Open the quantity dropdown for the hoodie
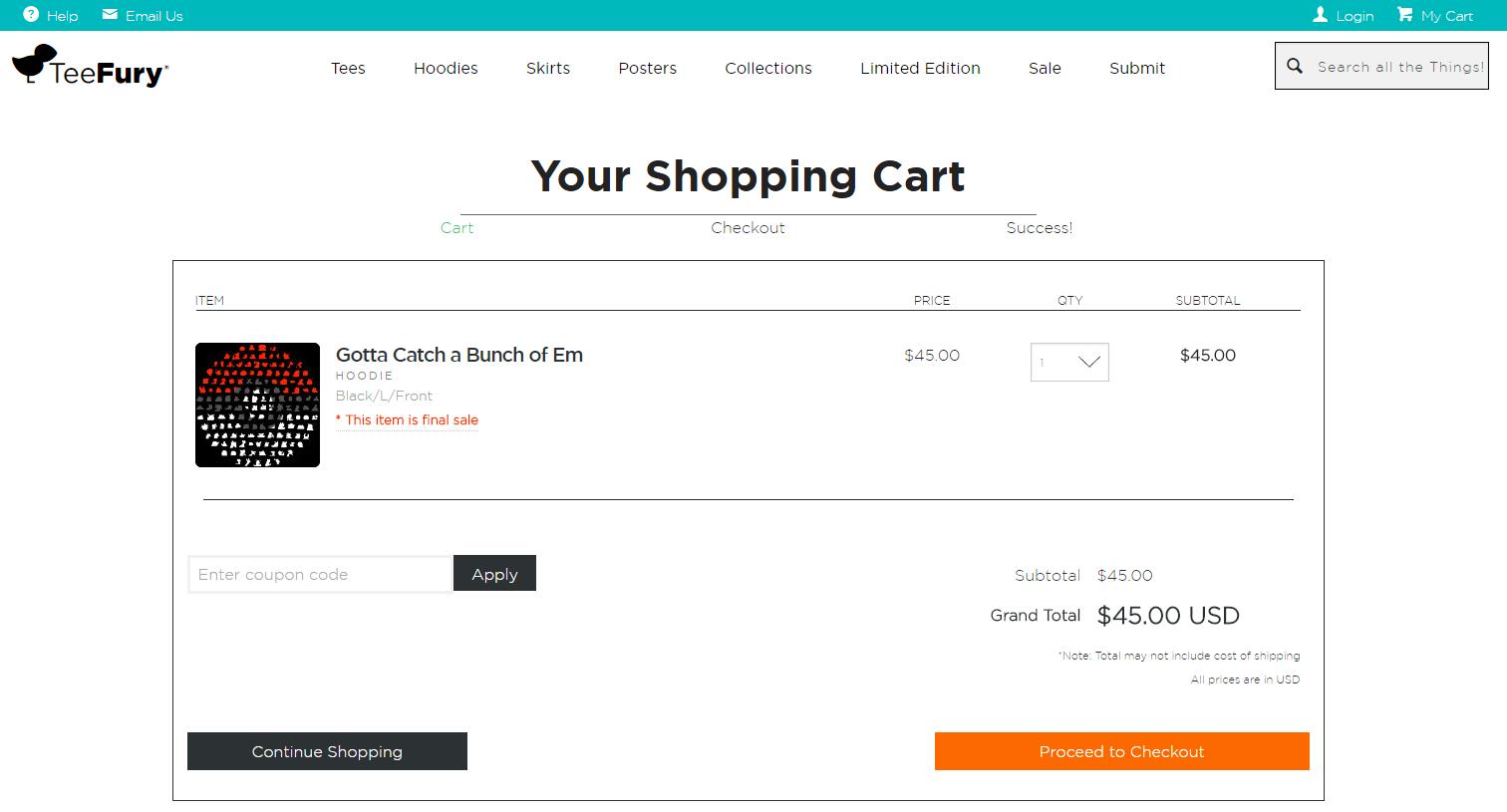 point(1069,362)
